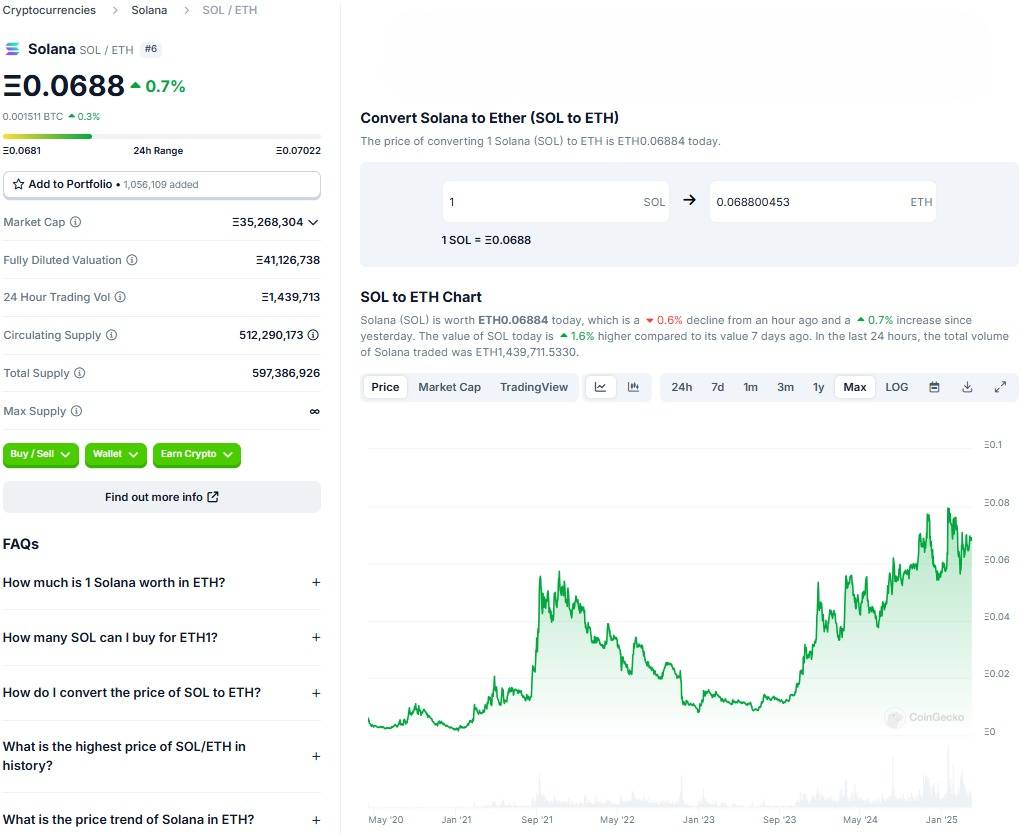1021x835 pixels.
Task: Click the SOL amount input field
Action: tap(540, 202)
